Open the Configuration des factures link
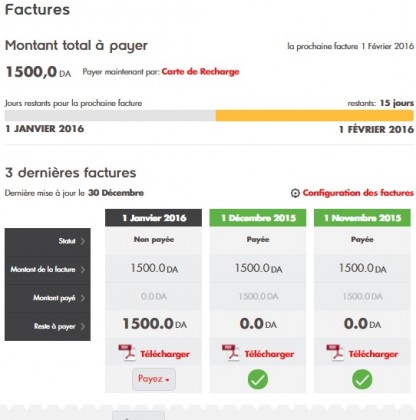This screenshot has height=420, width=416. (358, 193)
